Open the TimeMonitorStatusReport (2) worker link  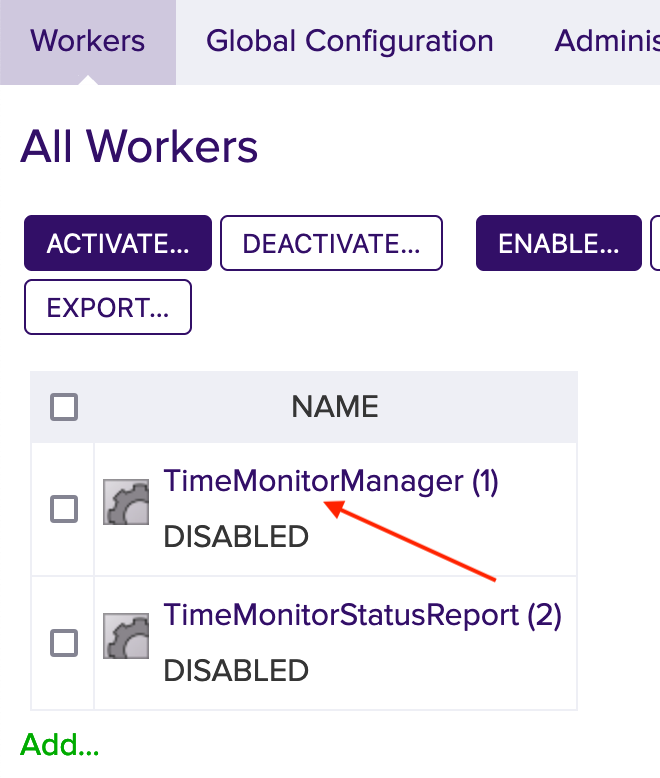(x=362, y=615)
